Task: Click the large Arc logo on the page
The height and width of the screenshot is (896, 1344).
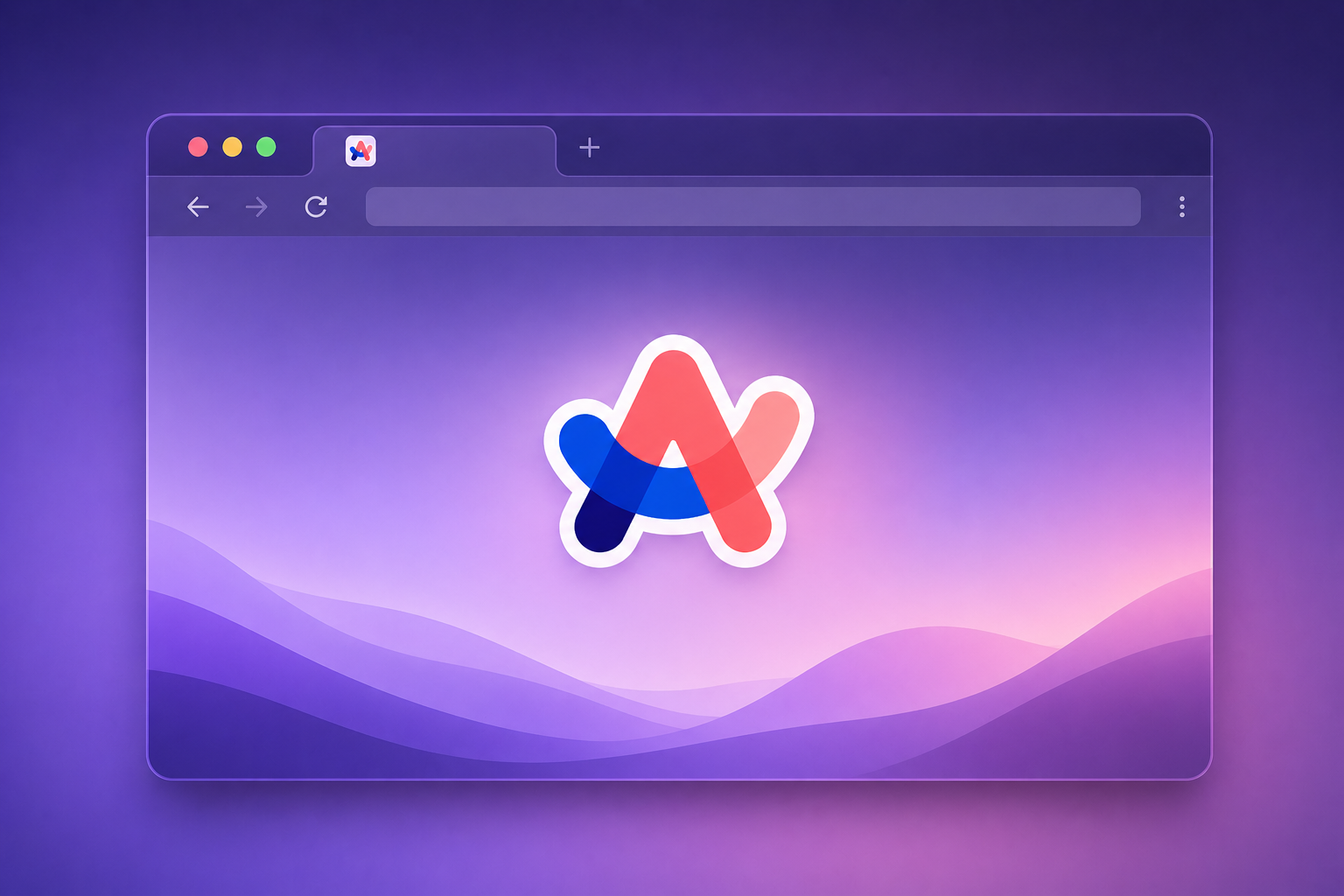Action: (678, 451)
